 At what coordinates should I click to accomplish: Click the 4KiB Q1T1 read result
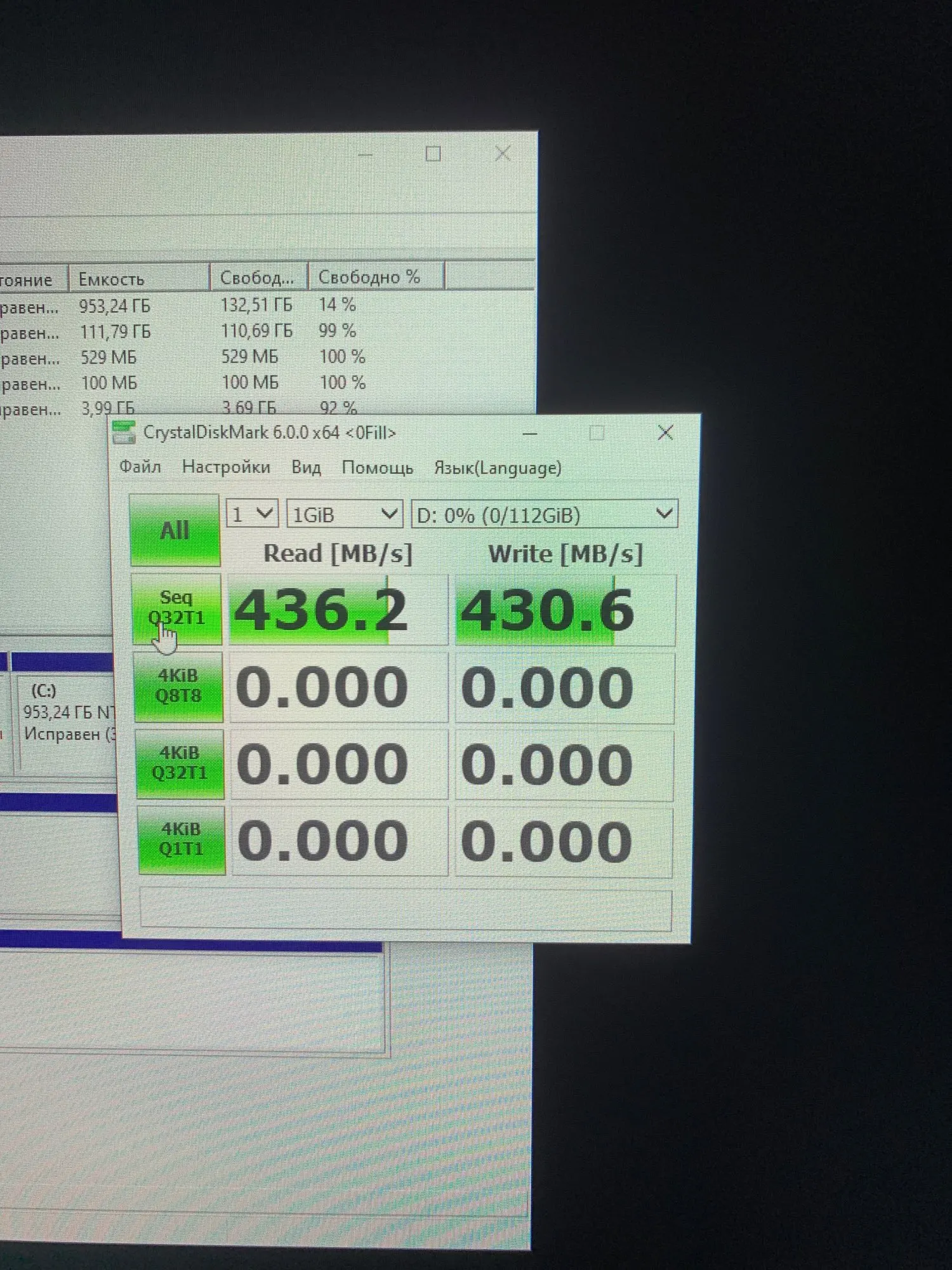[x=340, y=841]
